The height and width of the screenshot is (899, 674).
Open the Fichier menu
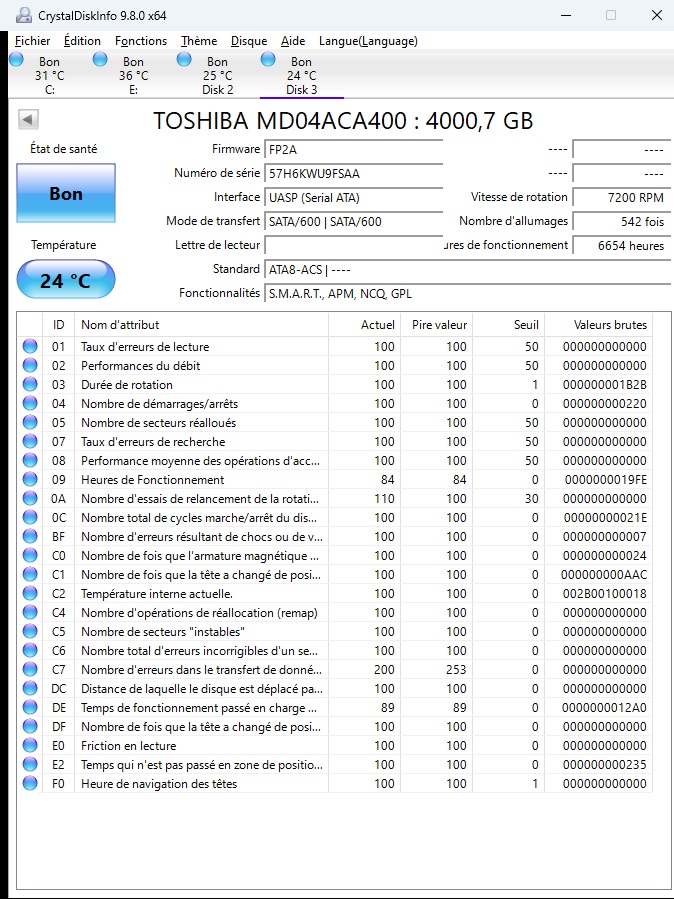pos(33,41)
